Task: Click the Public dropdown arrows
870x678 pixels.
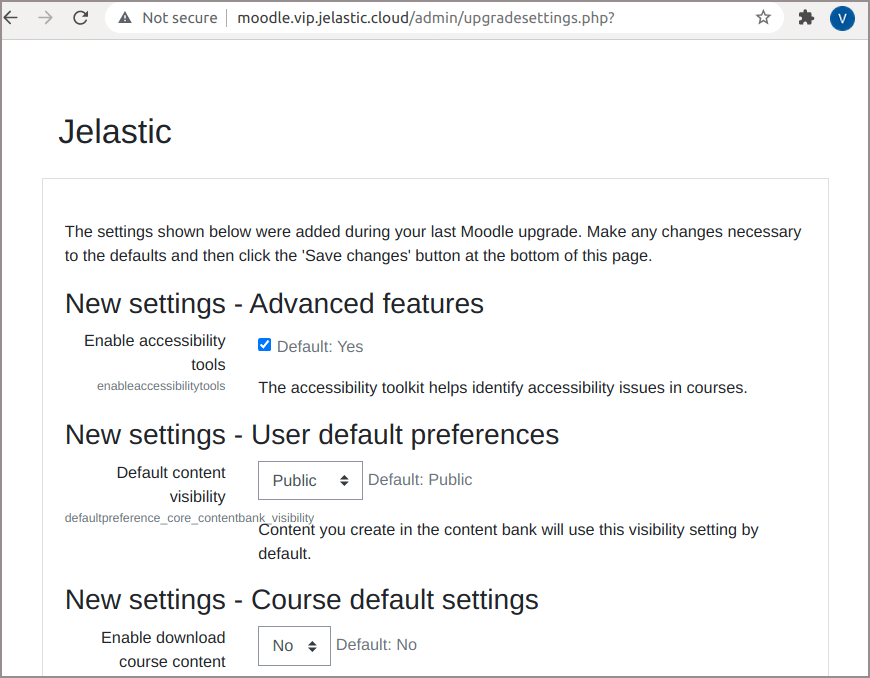Action: (x=345, y=480)
